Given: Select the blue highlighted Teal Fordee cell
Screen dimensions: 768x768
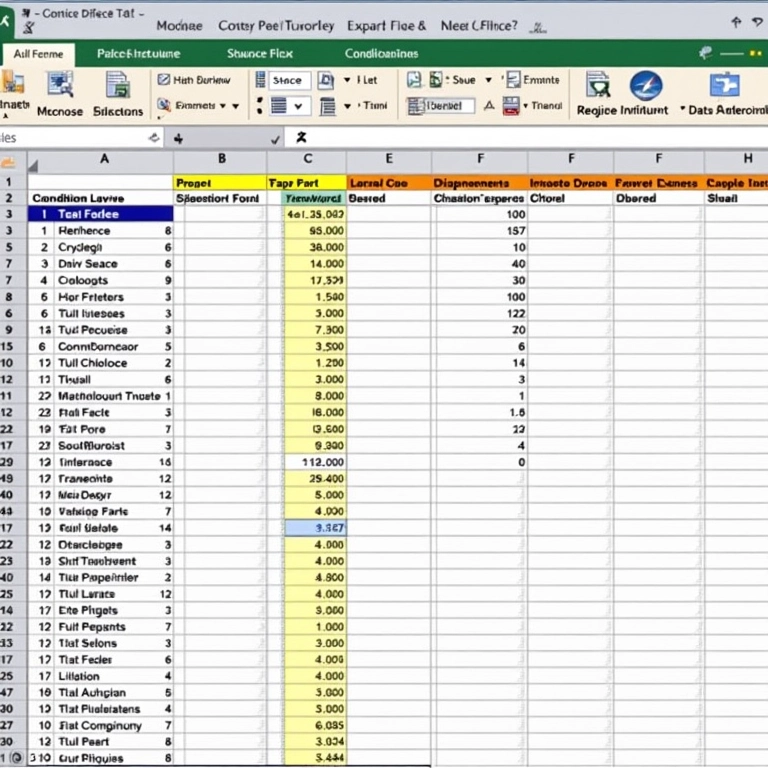Looking at the screenshot, I should [100, 214].
